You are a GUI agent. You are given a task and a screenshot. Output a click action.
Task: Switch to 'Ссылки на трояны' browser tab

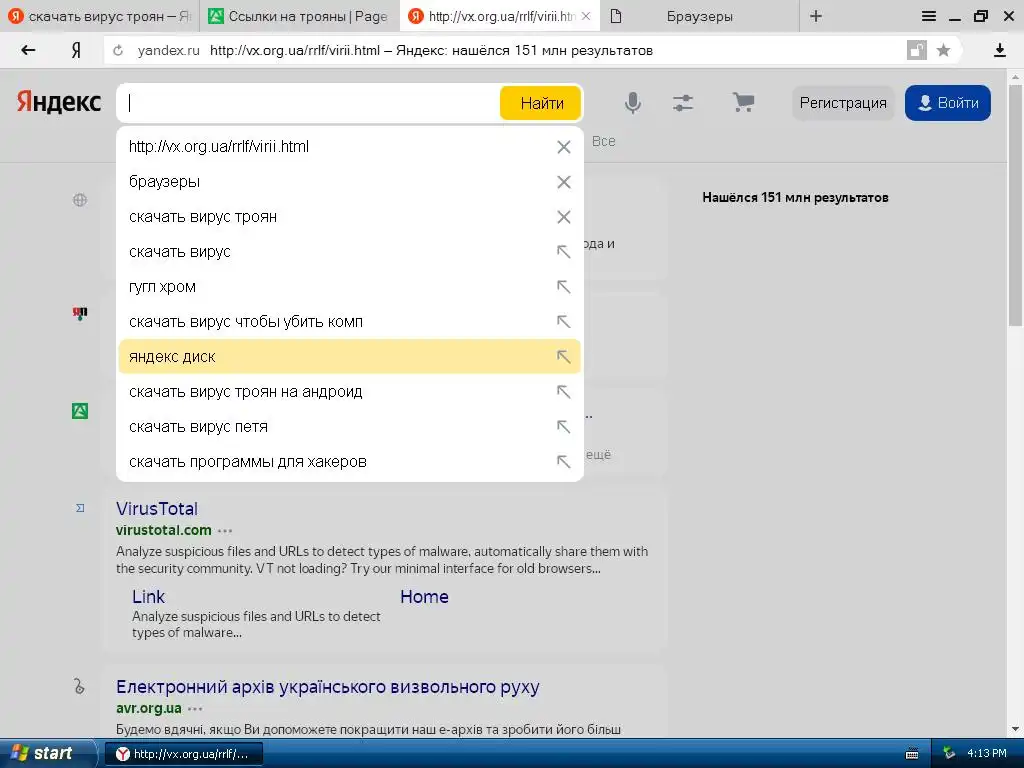[299, 16]
